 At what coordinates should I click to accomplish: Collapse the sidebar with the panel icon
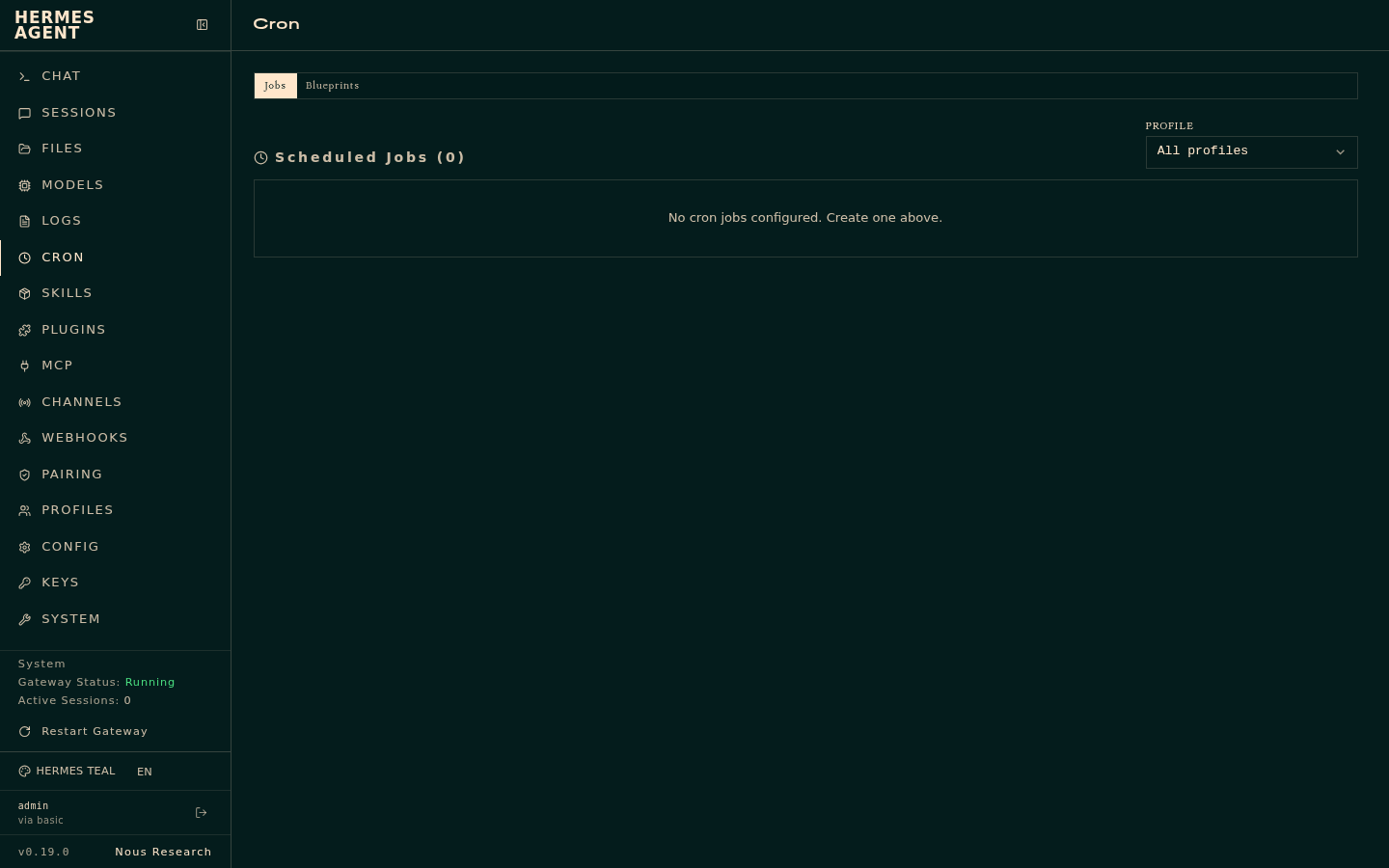click(203, 25)
